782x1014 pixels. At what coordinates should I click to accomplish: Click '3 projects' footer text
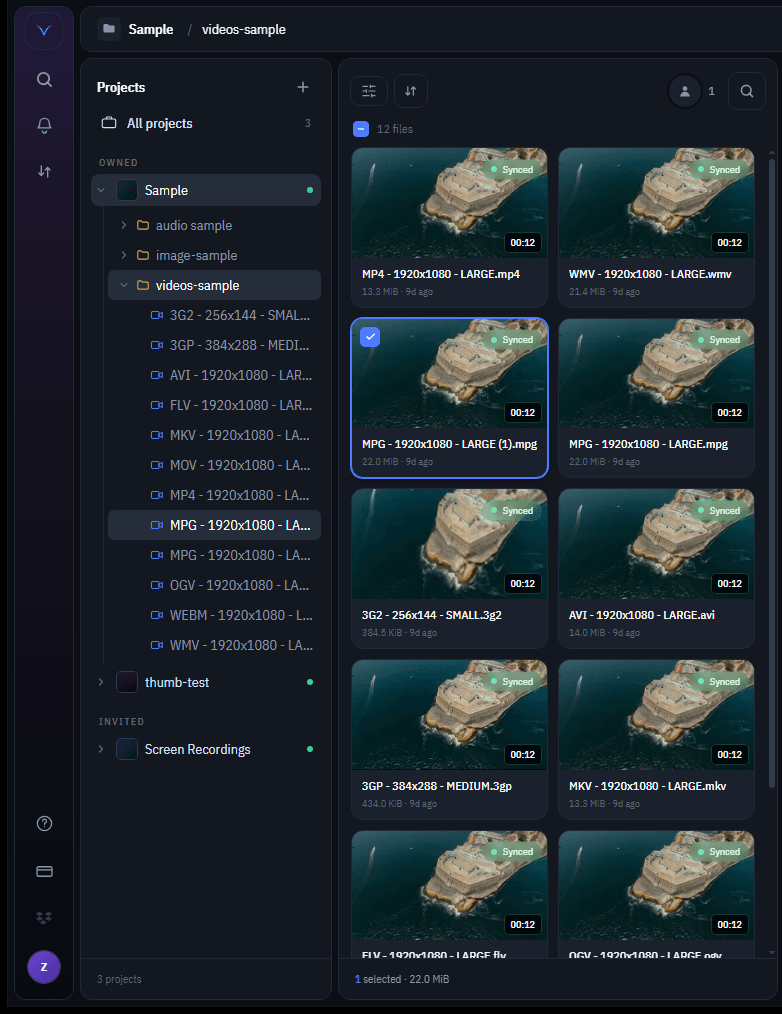tap(119, 979)
